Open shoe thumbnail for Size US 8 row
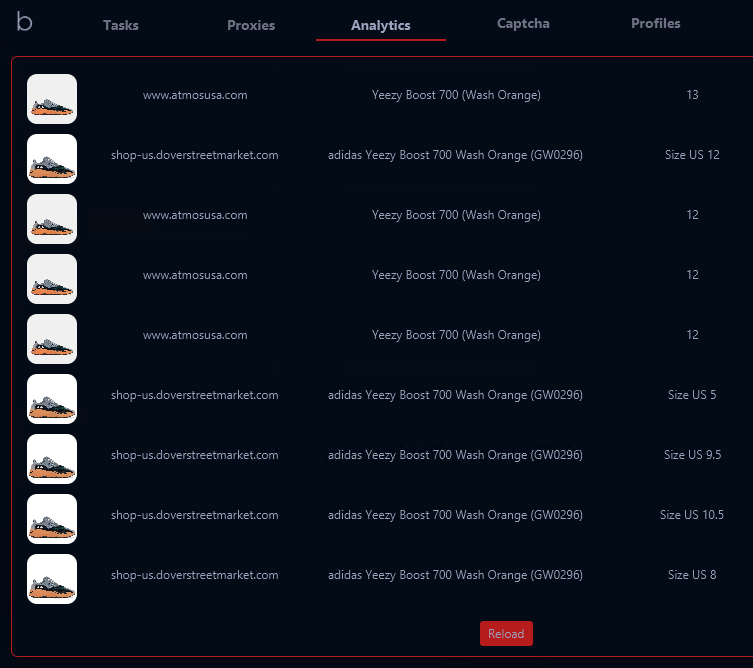The image size is (753, 668). click(x=52, y=579)
